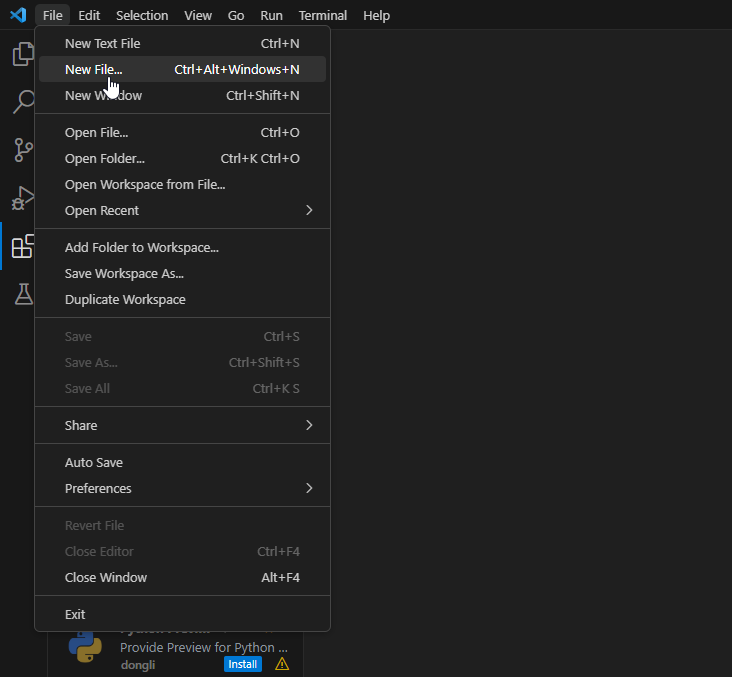Open the Selection menu
The height and width of the screenshot is (677, 732).
(x=142, y=15)
